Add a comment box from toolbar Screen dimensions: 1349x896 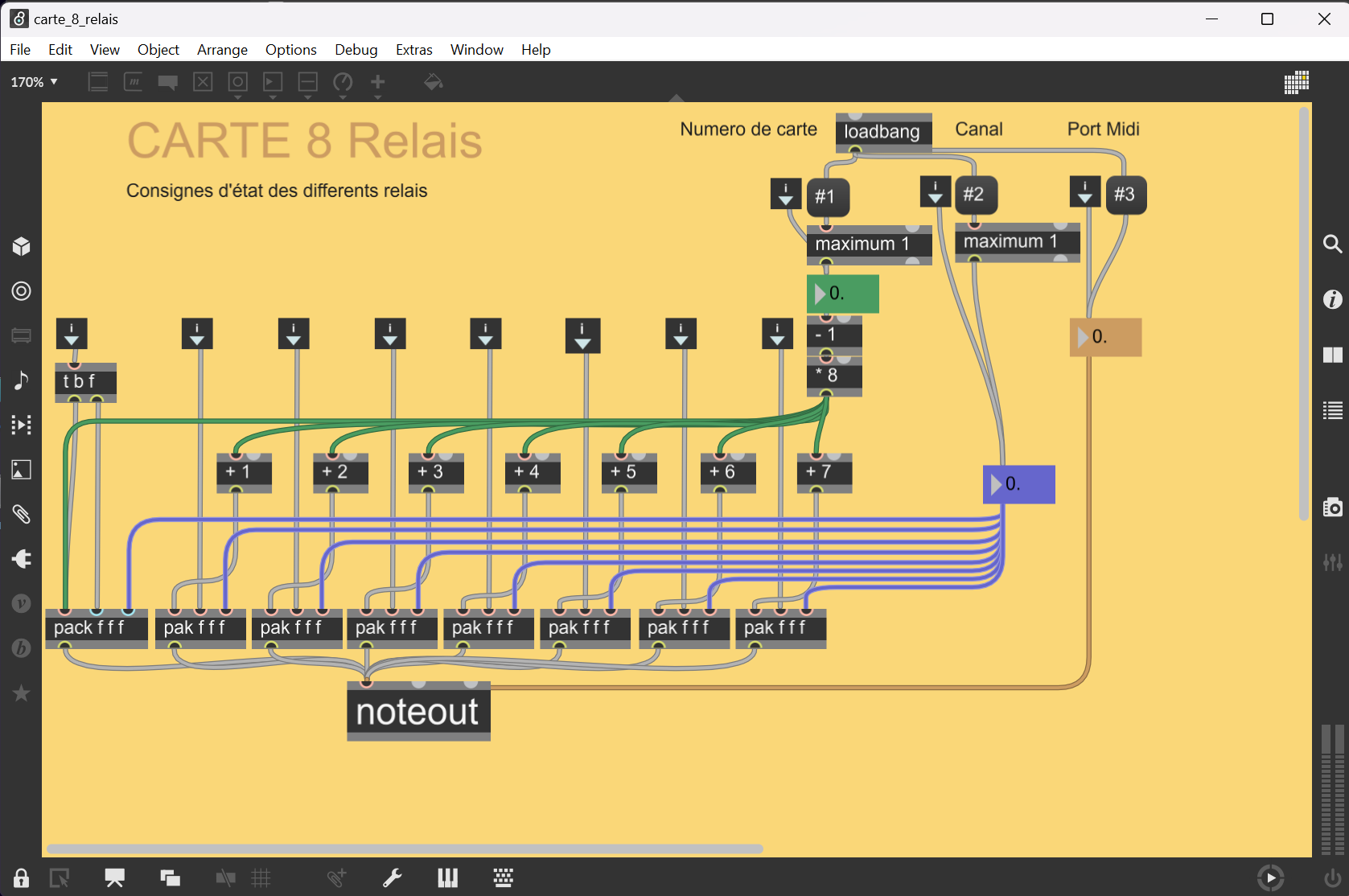tap(168, 82)
